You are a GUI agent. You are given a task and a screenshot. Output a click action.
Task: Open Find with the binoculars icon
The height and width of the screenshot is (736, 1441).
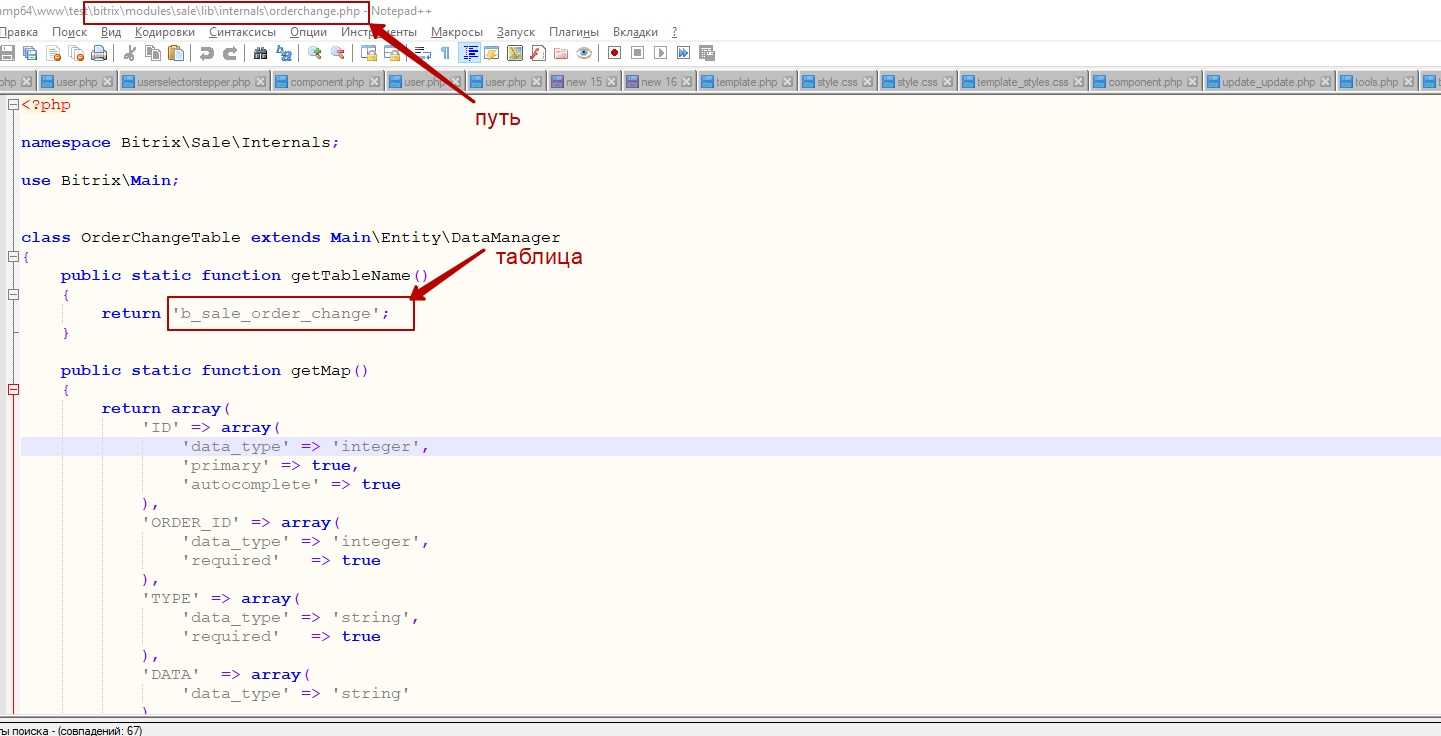[x=261, y=53]
